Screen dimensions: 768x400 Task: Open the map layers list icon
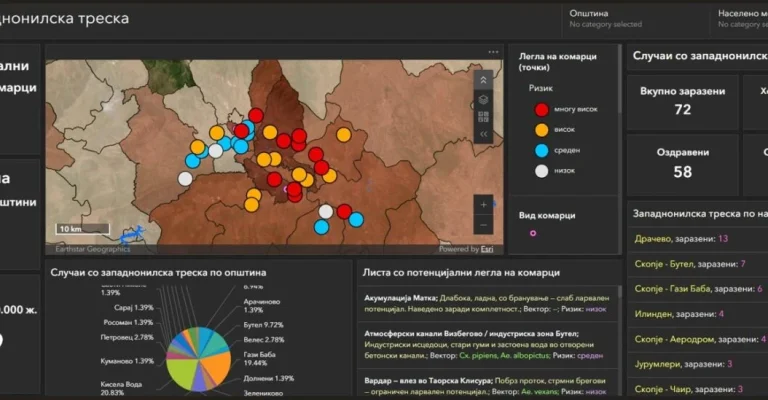[483, 100]
